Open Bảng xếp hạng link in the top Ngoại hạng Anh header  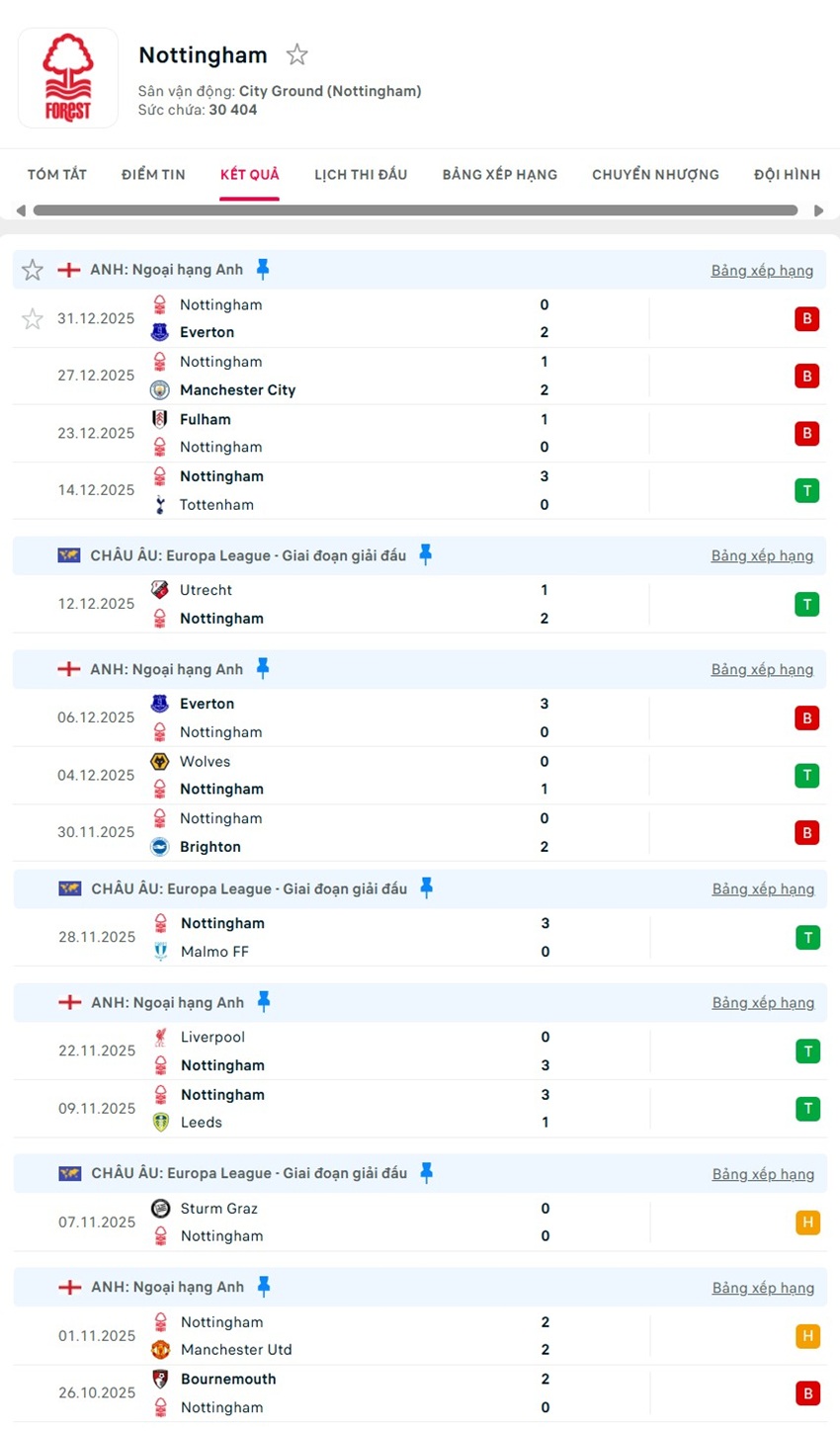tap(762, 270)
